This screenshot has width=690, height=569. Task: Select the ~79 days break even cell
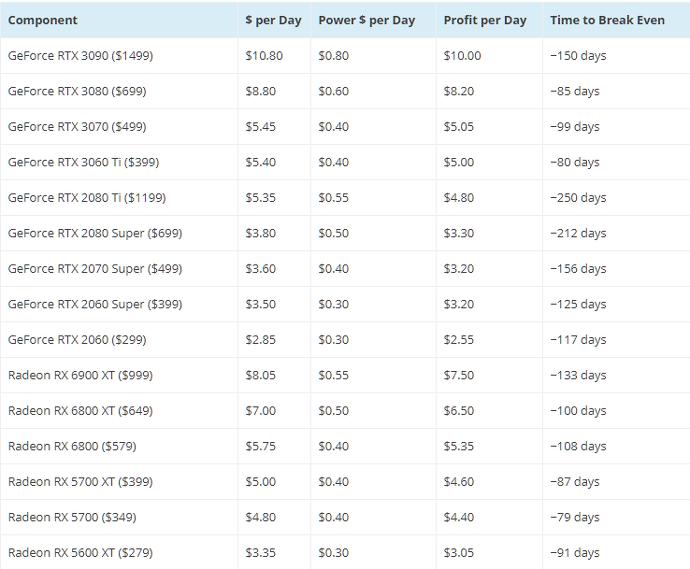coord(575,517)
